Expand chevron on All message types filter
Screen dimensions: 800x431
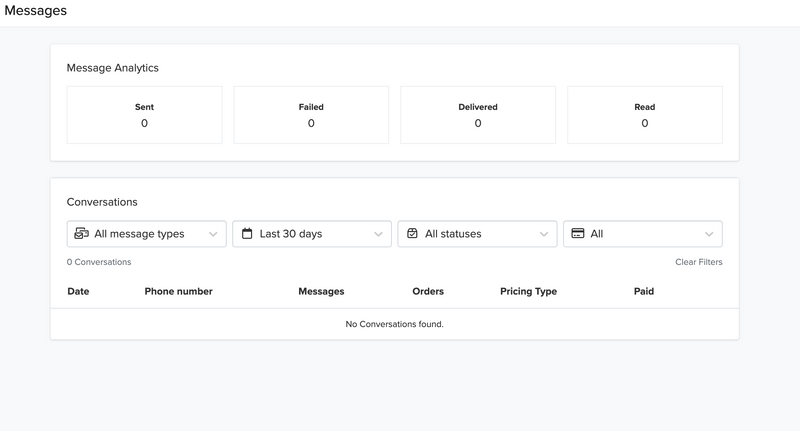(213, 234)
